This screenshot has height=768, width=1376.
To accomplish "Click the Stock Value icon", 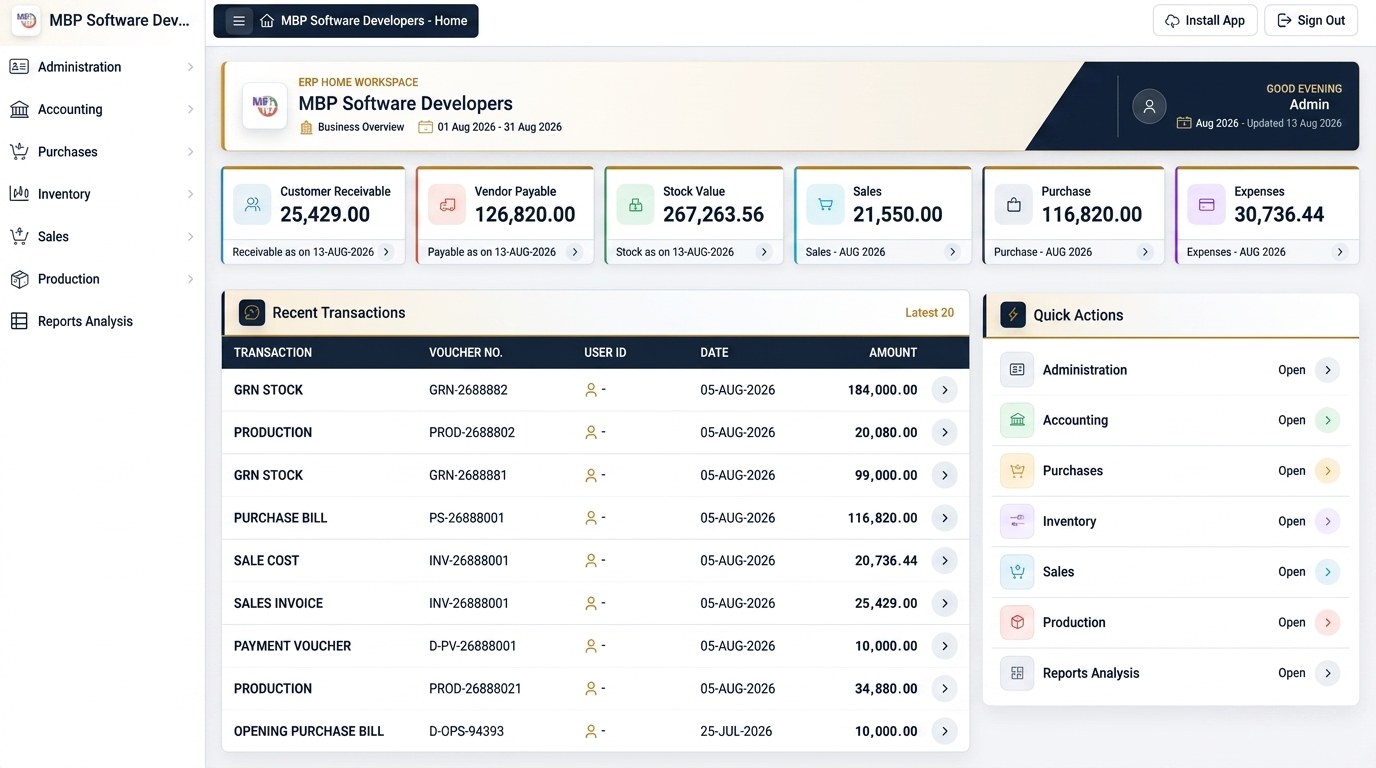I will click(x=635, y=204).
